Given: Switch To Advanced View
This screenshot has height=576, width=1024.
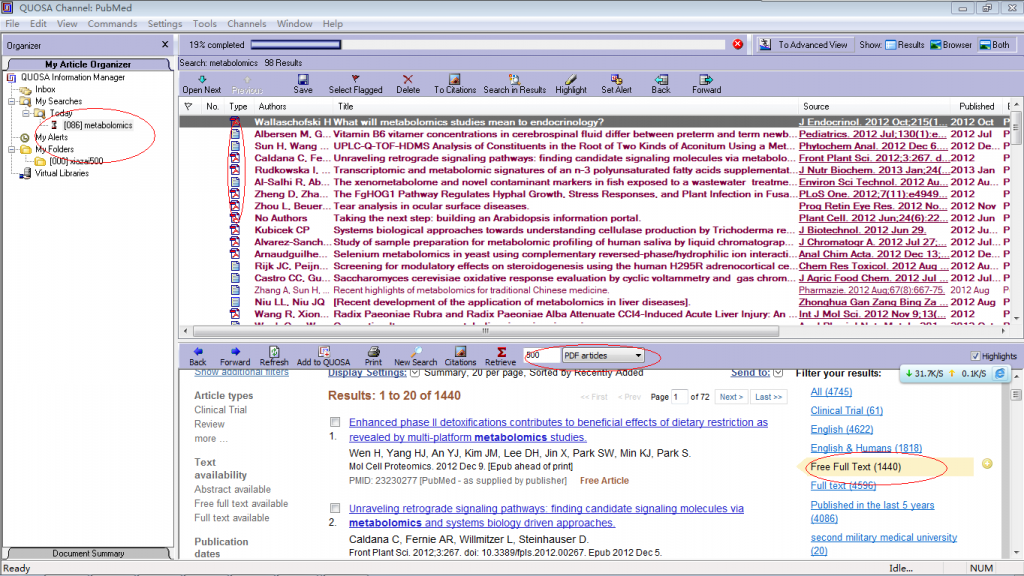Looking at the screenshot, I should 804,44.
